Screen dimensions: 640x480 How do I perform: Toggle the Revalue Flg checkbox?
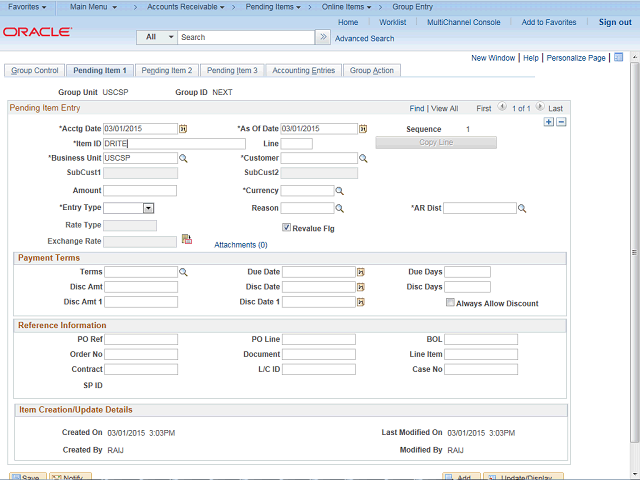[287, 227]
